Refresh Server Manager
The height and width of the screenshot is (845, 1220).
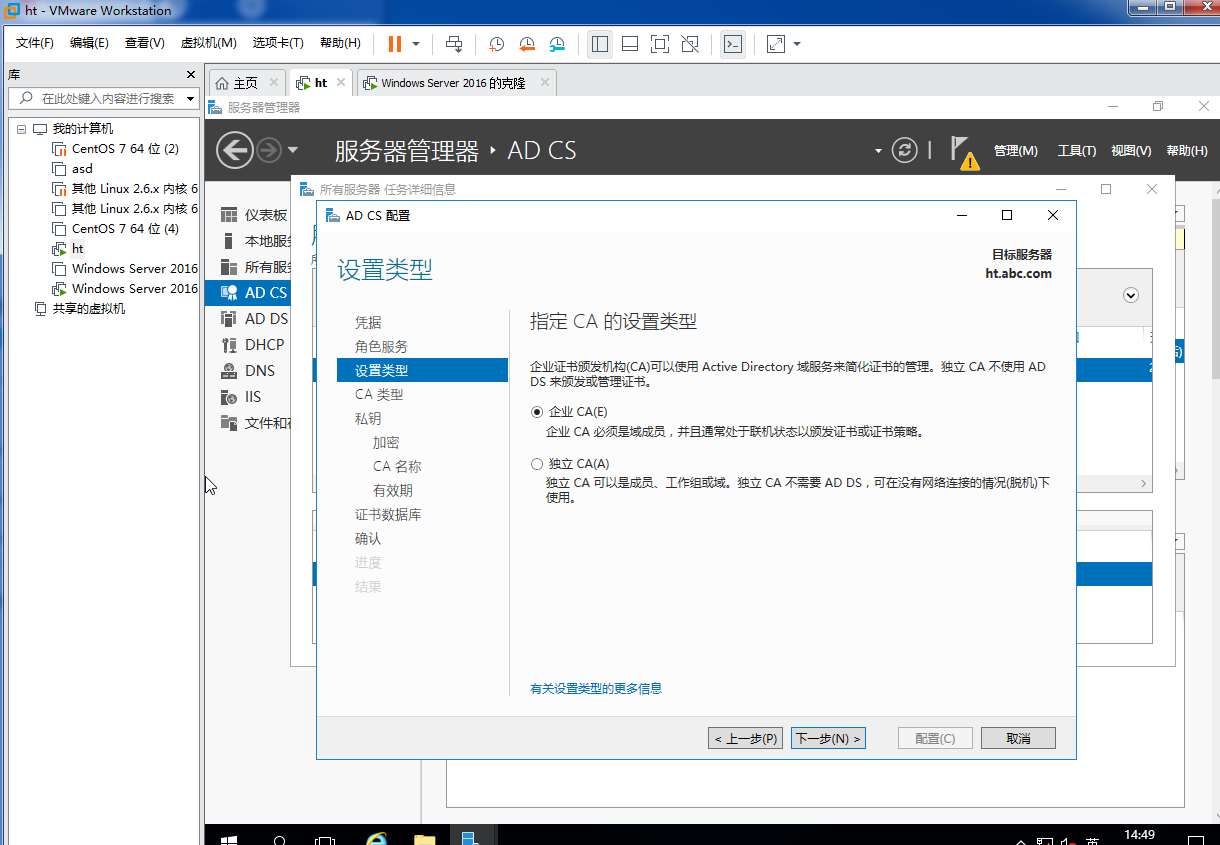[904, 150]
